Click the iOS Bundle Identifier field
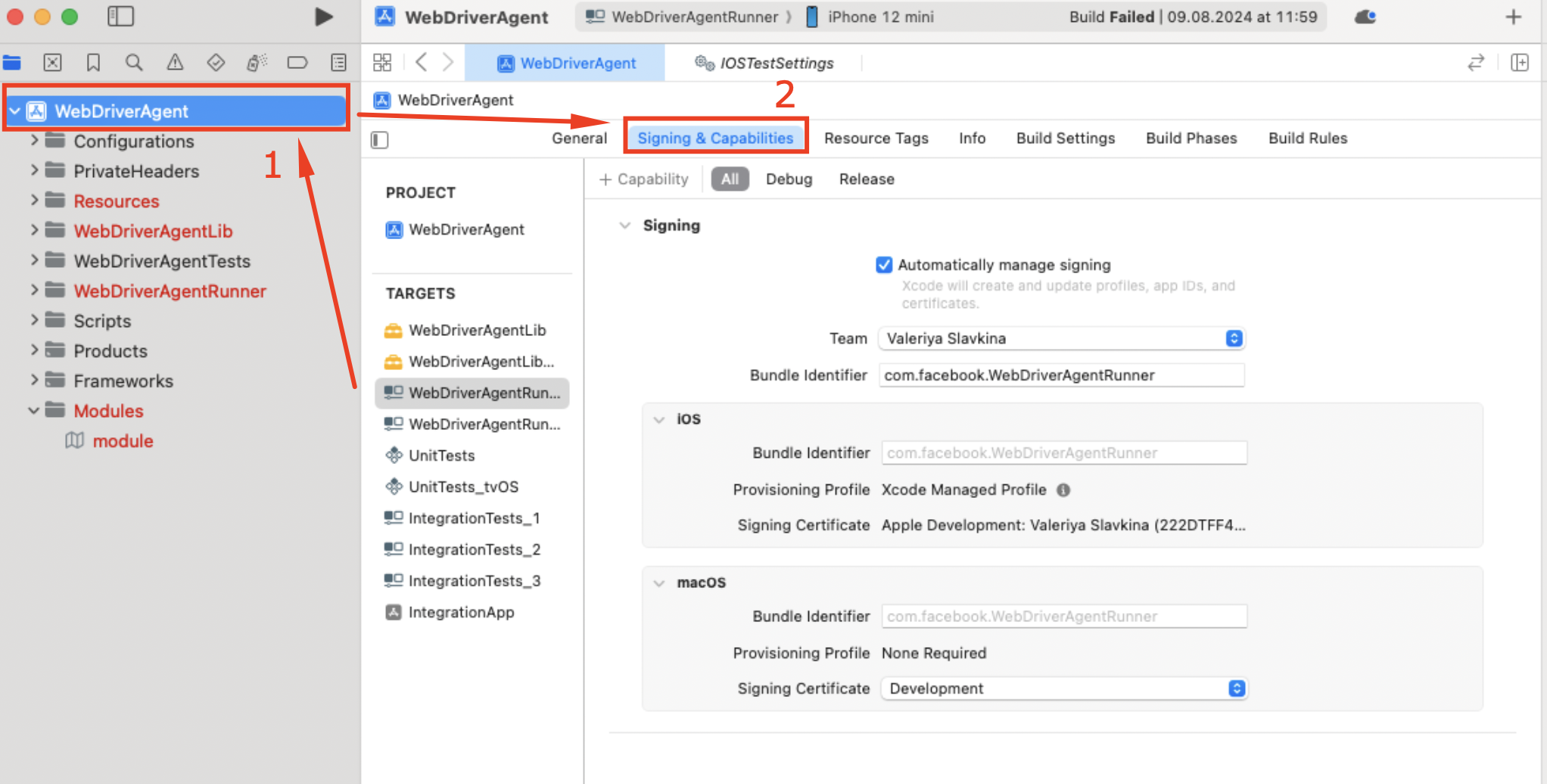Viewport: 1547px width, 784px height. tap(1064, 453)
